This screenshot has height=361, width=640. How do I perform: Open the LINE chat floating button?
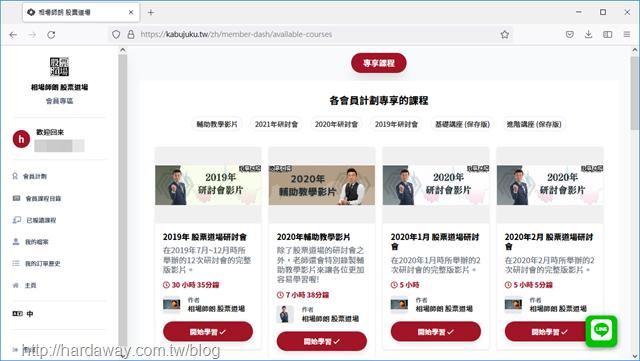click(601, 331)
